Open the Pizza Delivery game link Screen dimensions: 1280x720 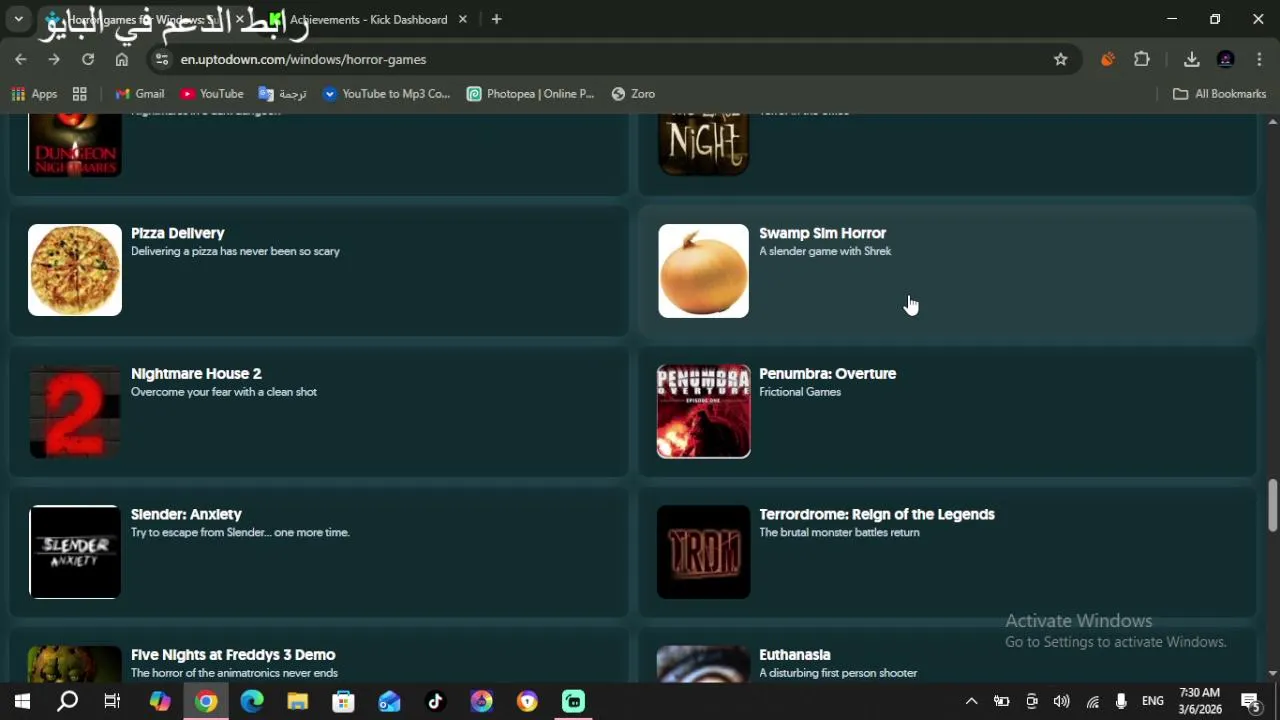(178, 233)
